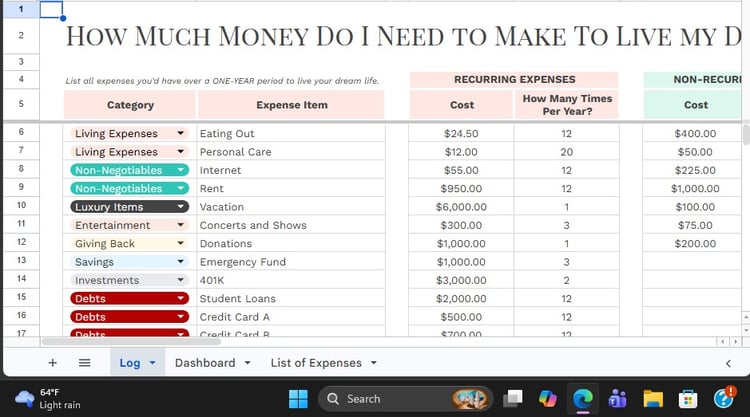Select the Eating Out cell

(x=291, y=133)
